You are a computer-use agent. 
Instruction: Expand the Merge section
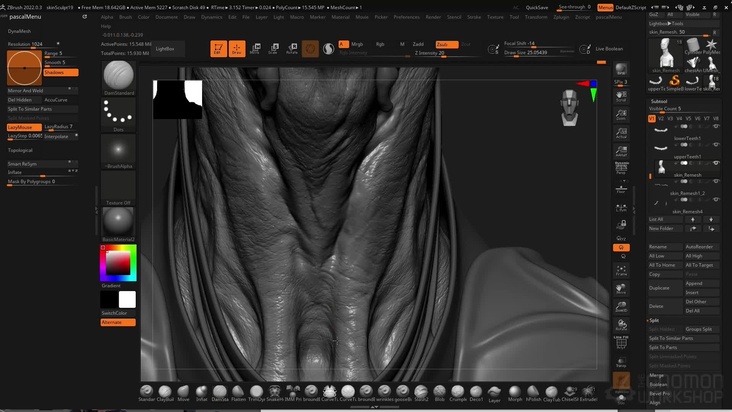coord(656,375)
